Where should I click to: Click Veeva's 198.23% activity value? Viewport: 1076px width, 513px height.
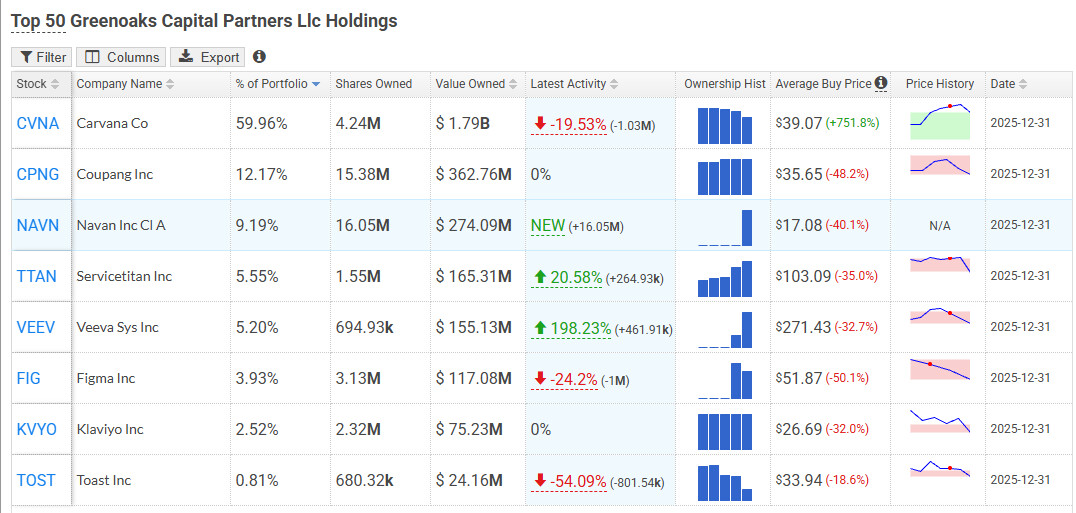point(572,329)
